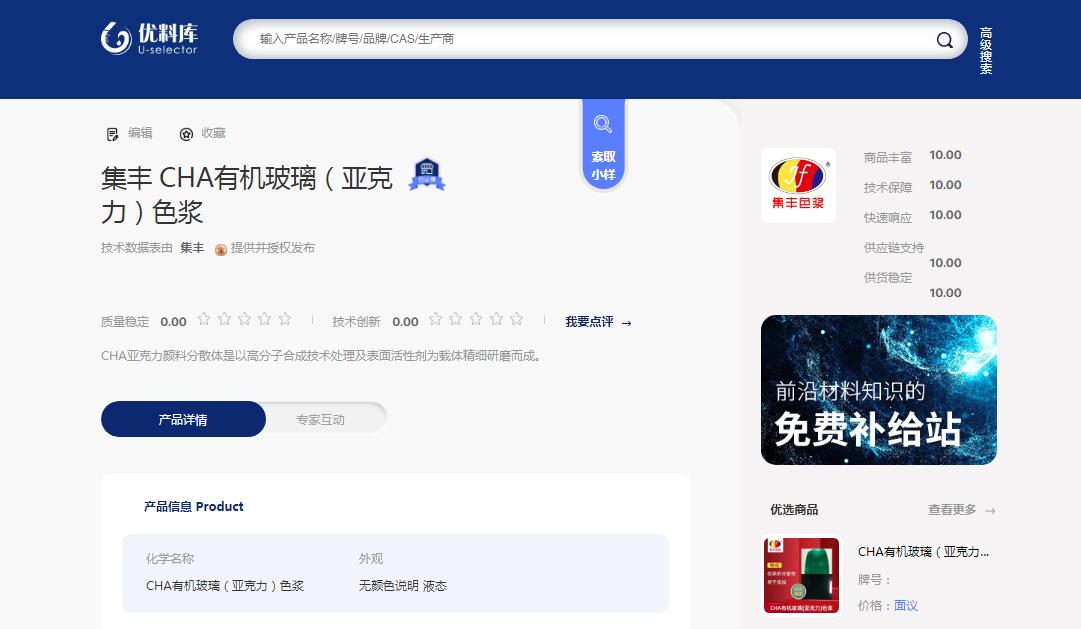Open the CHA有机玻璃 product title in 优选商品
This screenshot has height=629, width=1081.
tap(923, 552)
